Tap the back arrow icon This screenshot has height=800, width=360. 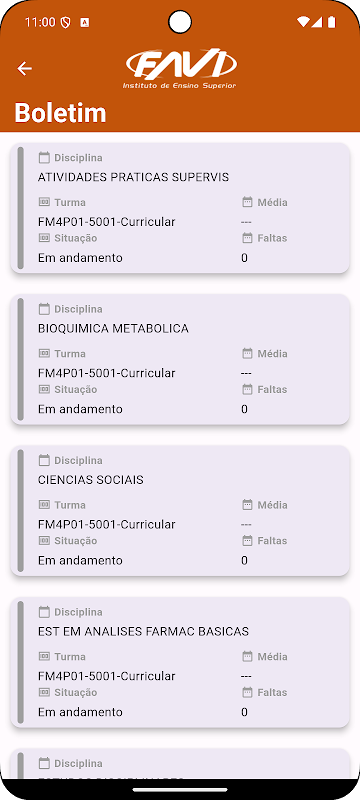(x=24, y=68)
